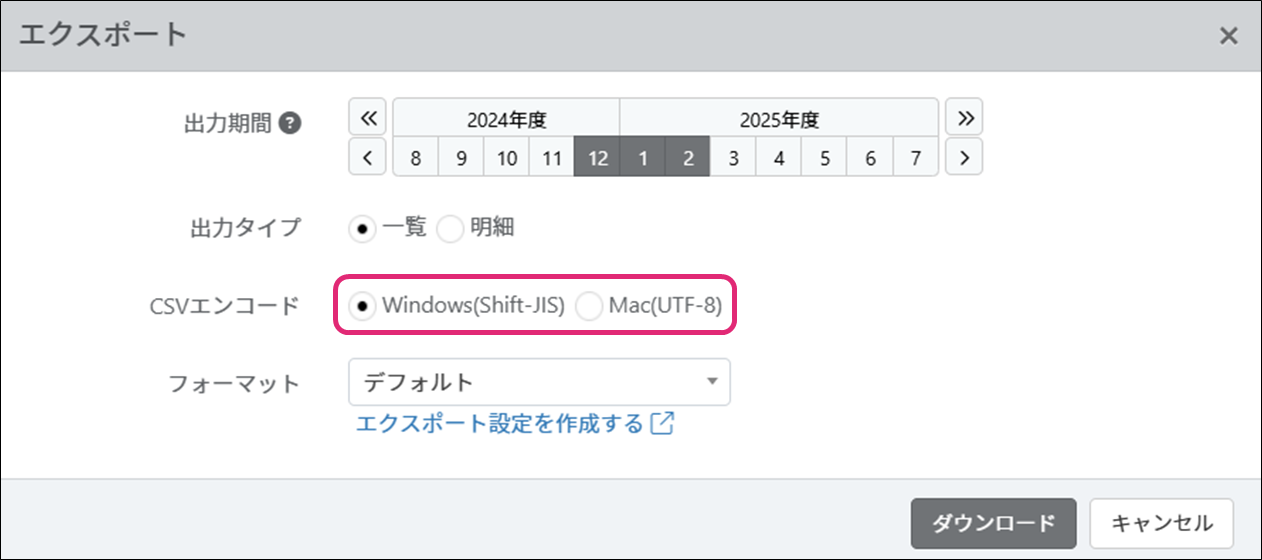Select the 明細 output type radio

click(x=451, y=229)
